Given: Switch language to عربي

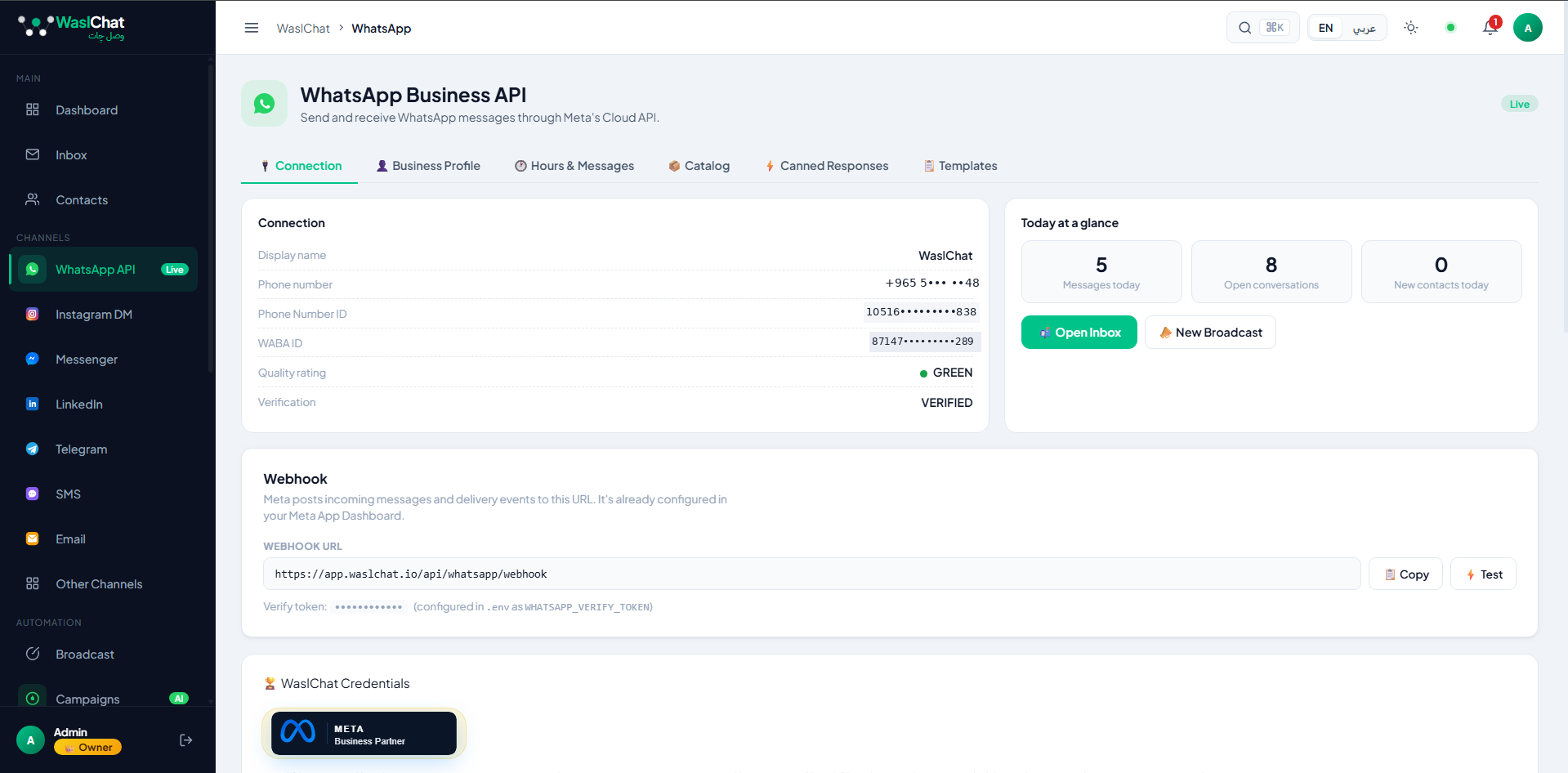Looking at the screenshot, I should (1365, 28).
